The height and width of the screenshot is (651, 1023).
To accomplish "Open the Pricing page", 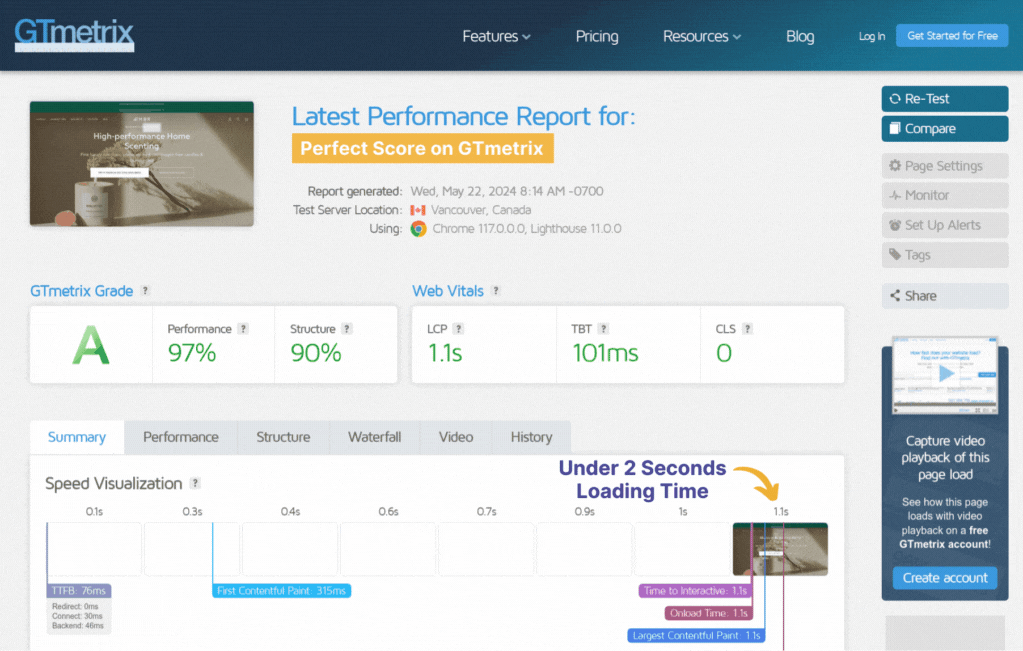I will pos(596,37).
